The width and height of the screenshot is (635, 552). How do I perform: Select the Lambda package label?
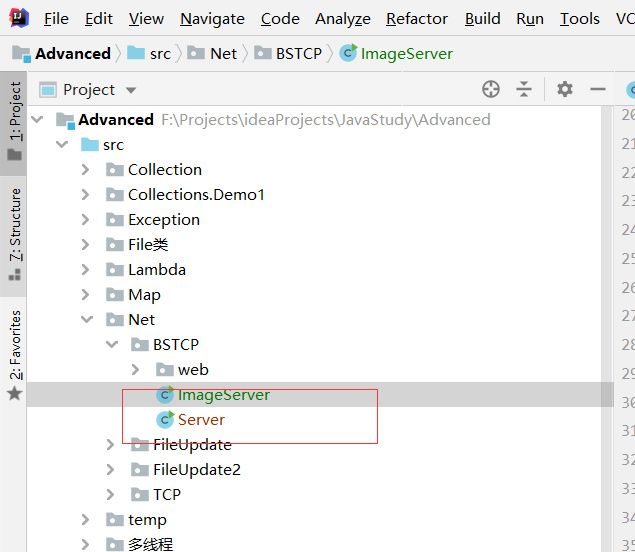point(157,270)
